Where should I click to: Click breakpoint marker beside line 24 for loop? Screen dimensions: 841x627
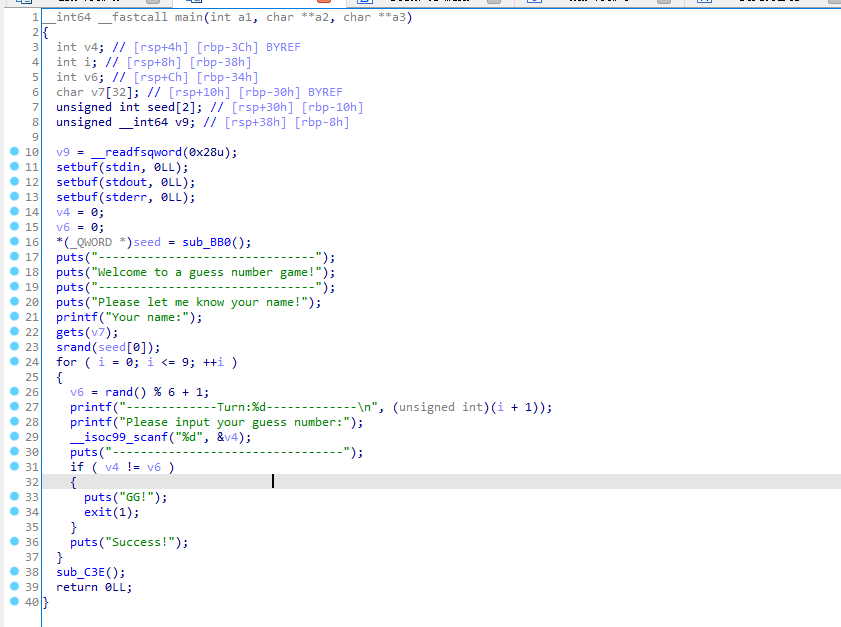14,362
